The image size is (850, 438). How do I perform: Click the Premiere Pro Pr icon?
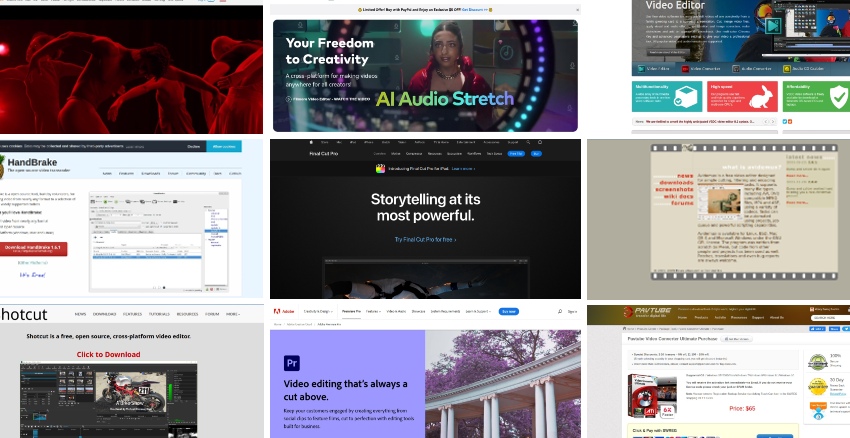pyautogui.click(x=292, y=363)
